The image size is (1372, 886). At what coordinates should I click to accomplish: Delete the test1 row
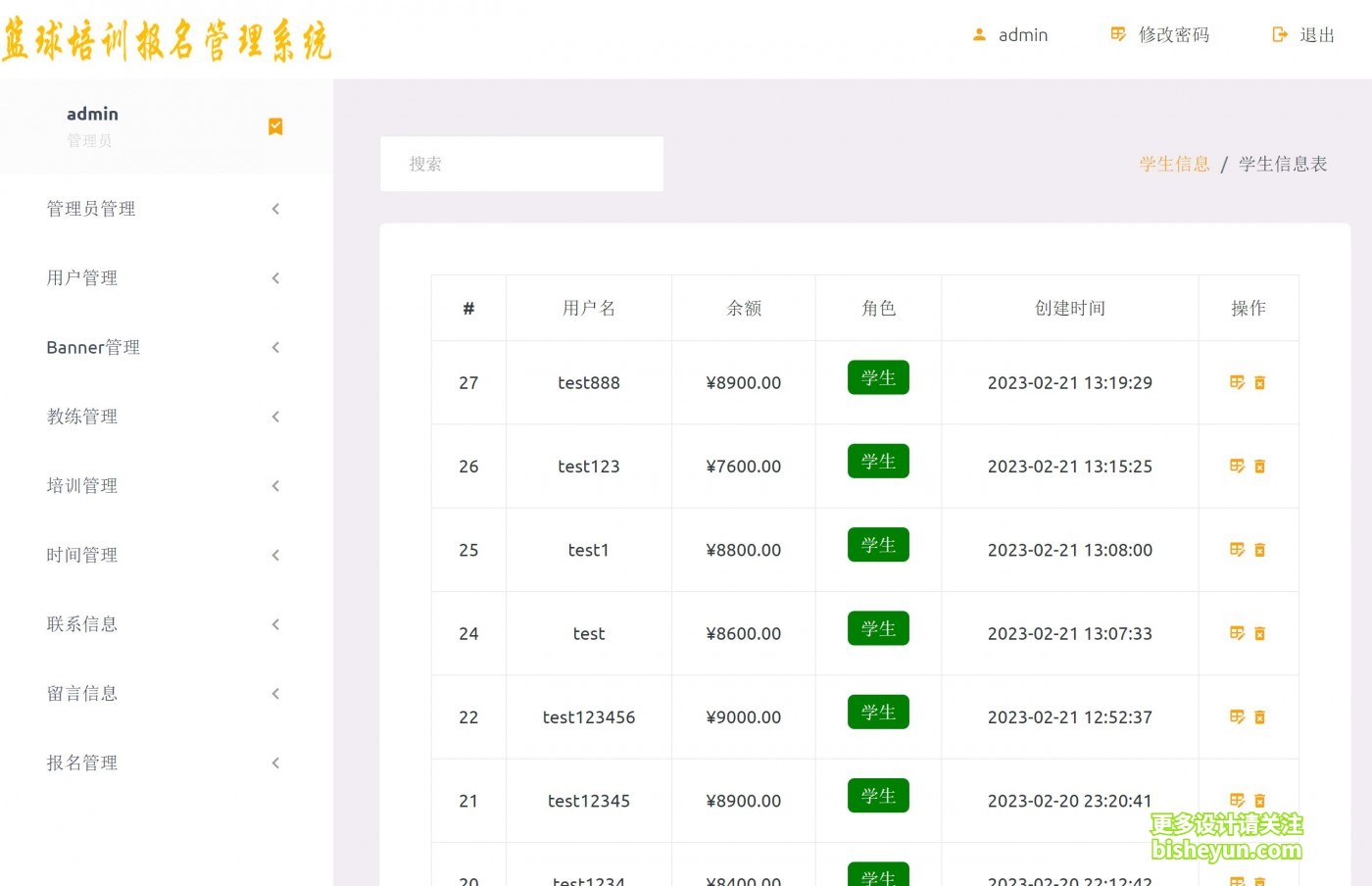[1259, 550]
